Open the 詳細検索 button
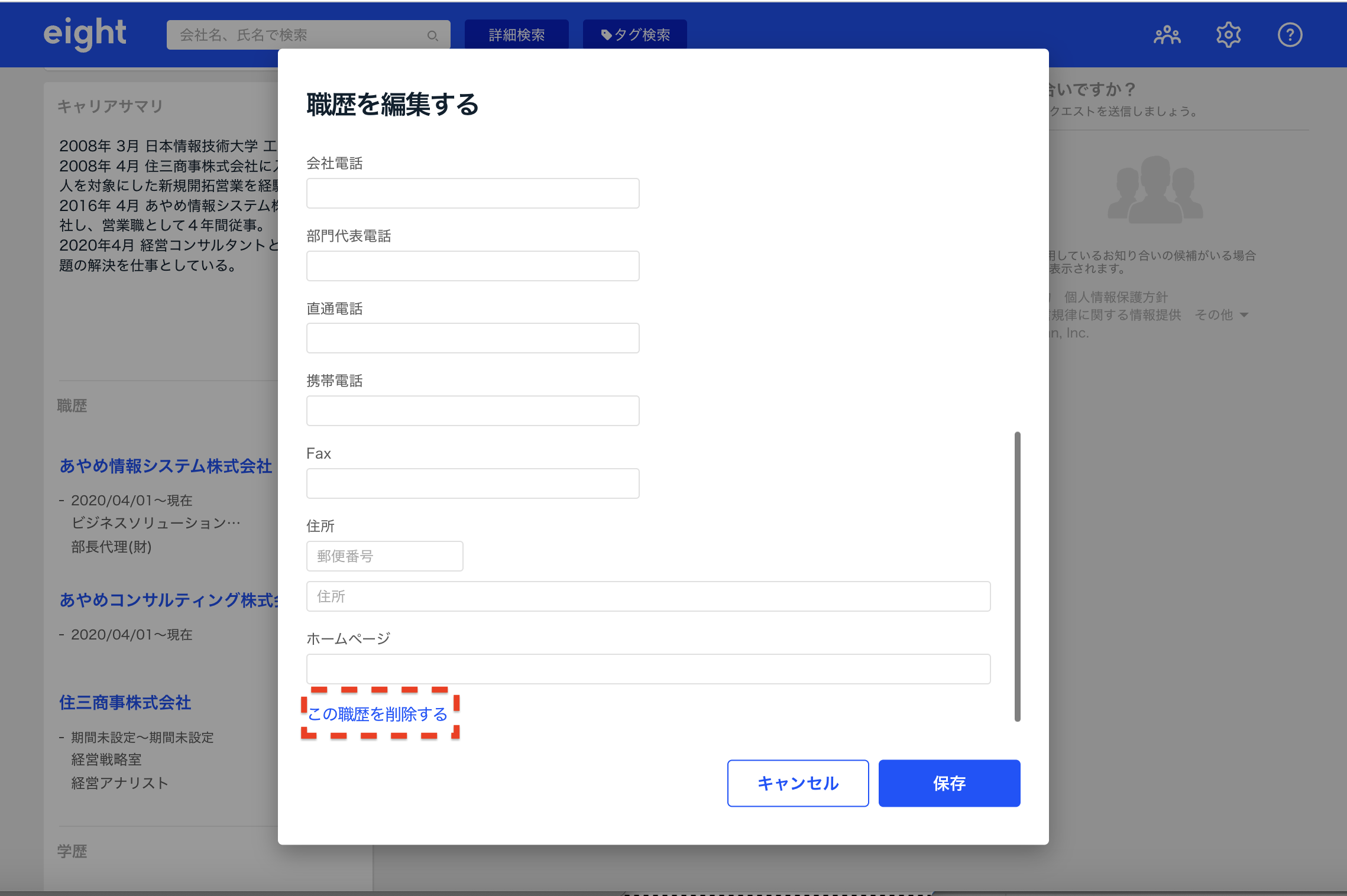This screenshot has height=896, width=1347. [516, 35]
